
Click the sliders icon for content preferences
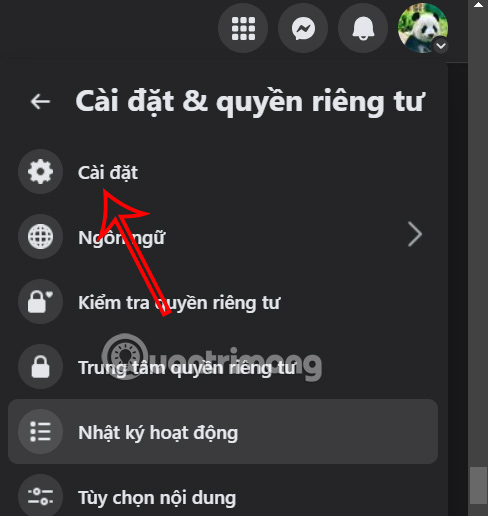tap(40, 496)
